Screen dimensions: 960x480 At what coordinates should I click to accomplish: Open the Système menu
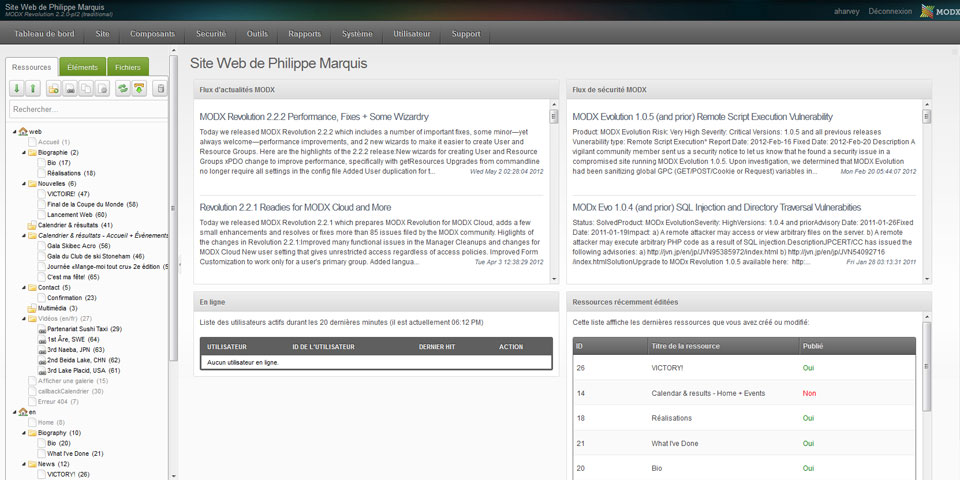point(357,34)
